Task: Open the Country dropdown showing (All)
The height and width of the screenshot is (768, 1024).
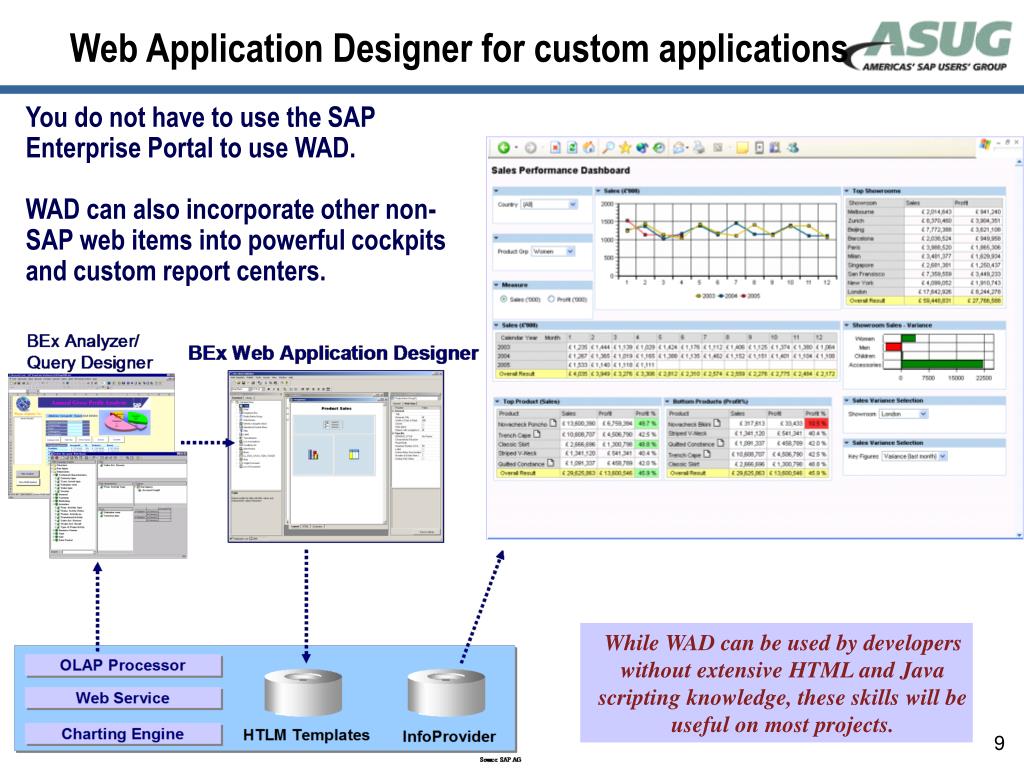Action: coord(549,204)
